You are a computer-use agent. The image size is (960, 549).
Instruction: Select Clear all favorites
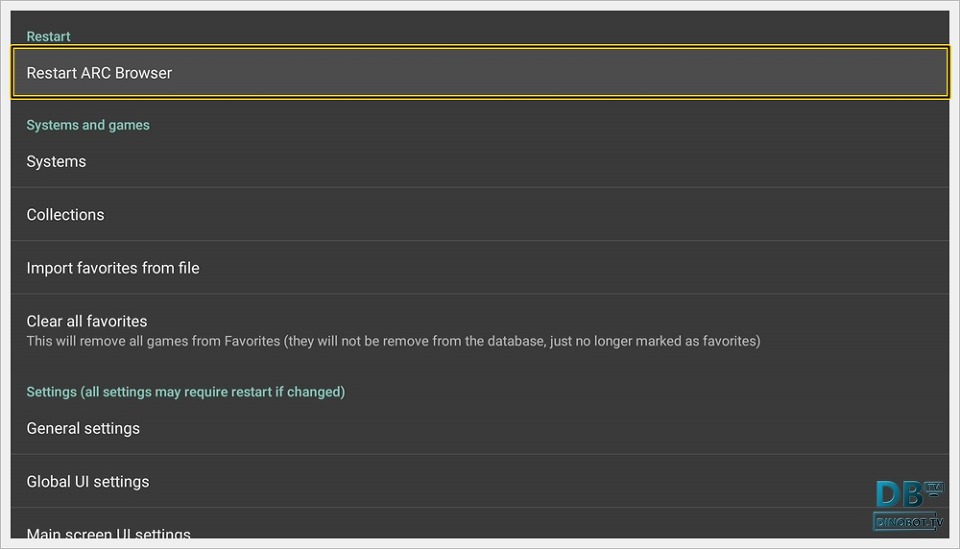pyautogui.click(x=480, y=331)
